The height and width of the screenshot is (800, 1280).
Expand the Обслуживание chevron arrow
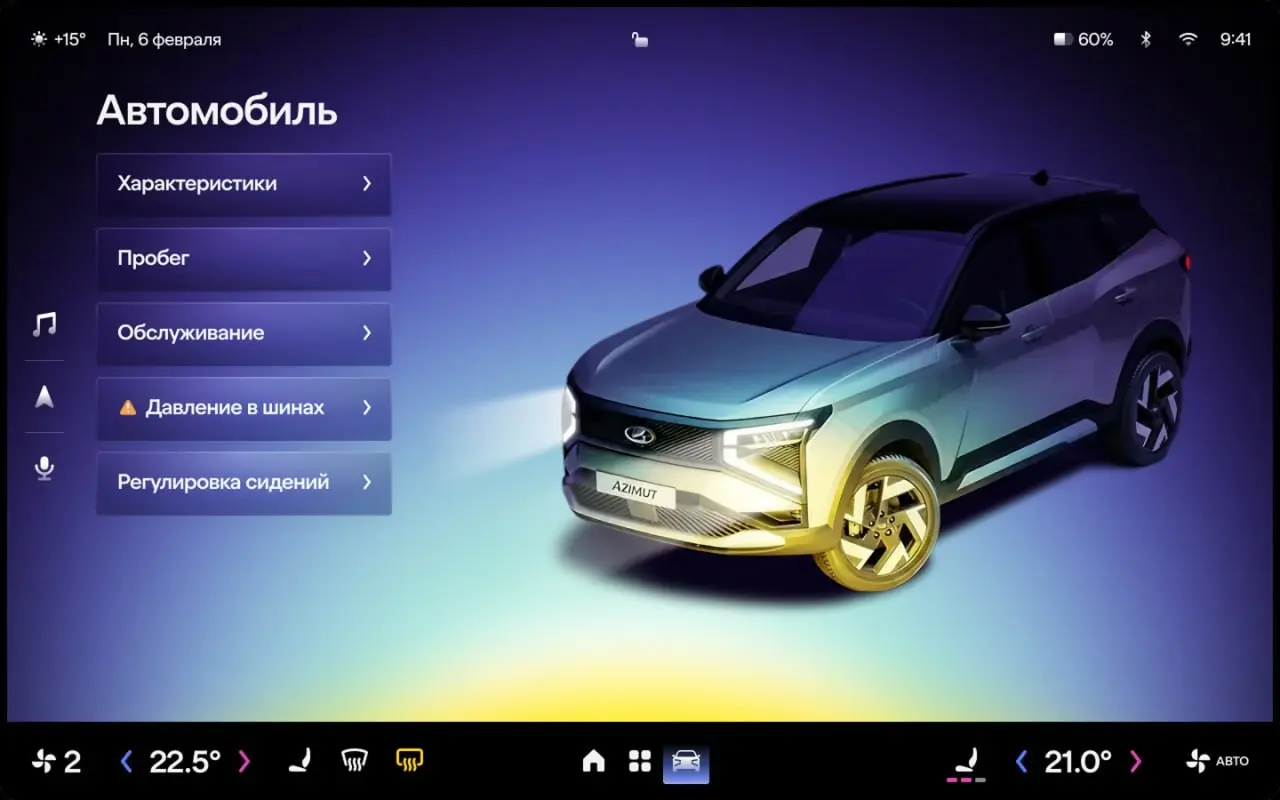coord(367,333)
